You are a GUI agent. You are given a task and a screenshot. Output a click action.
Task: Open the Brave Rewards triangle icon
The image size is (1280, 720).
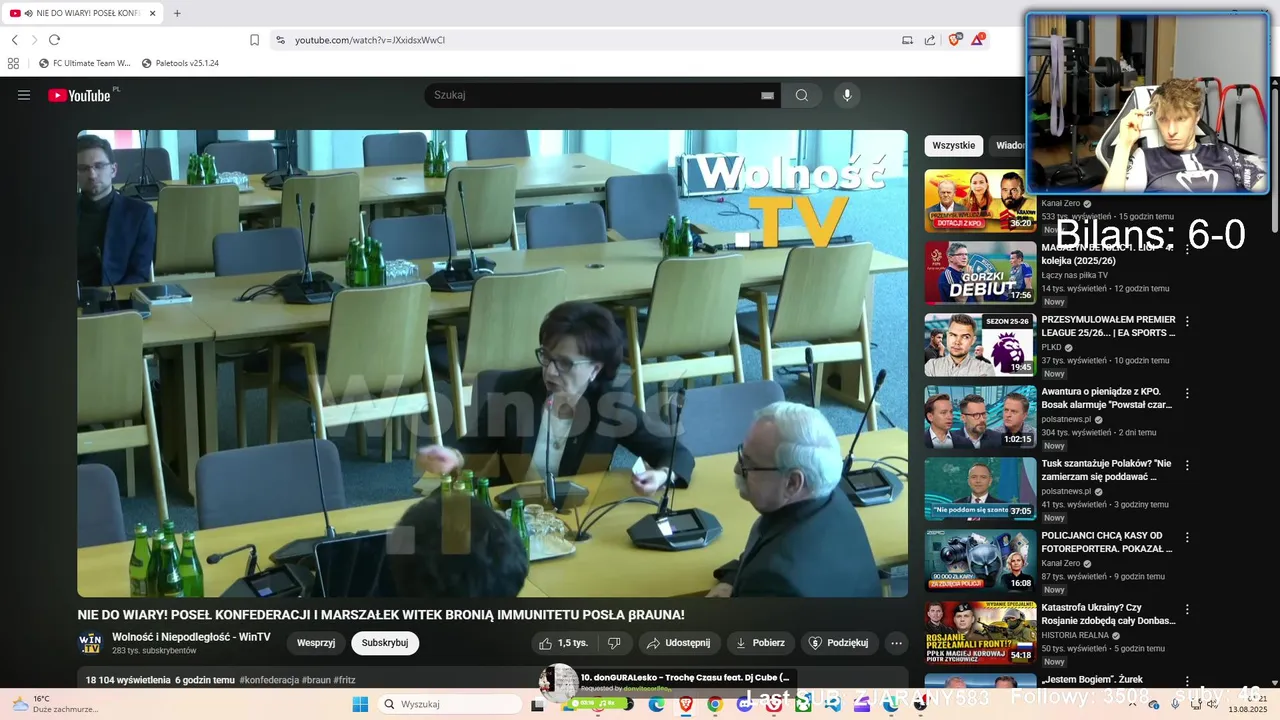click(x=978, y=39)
